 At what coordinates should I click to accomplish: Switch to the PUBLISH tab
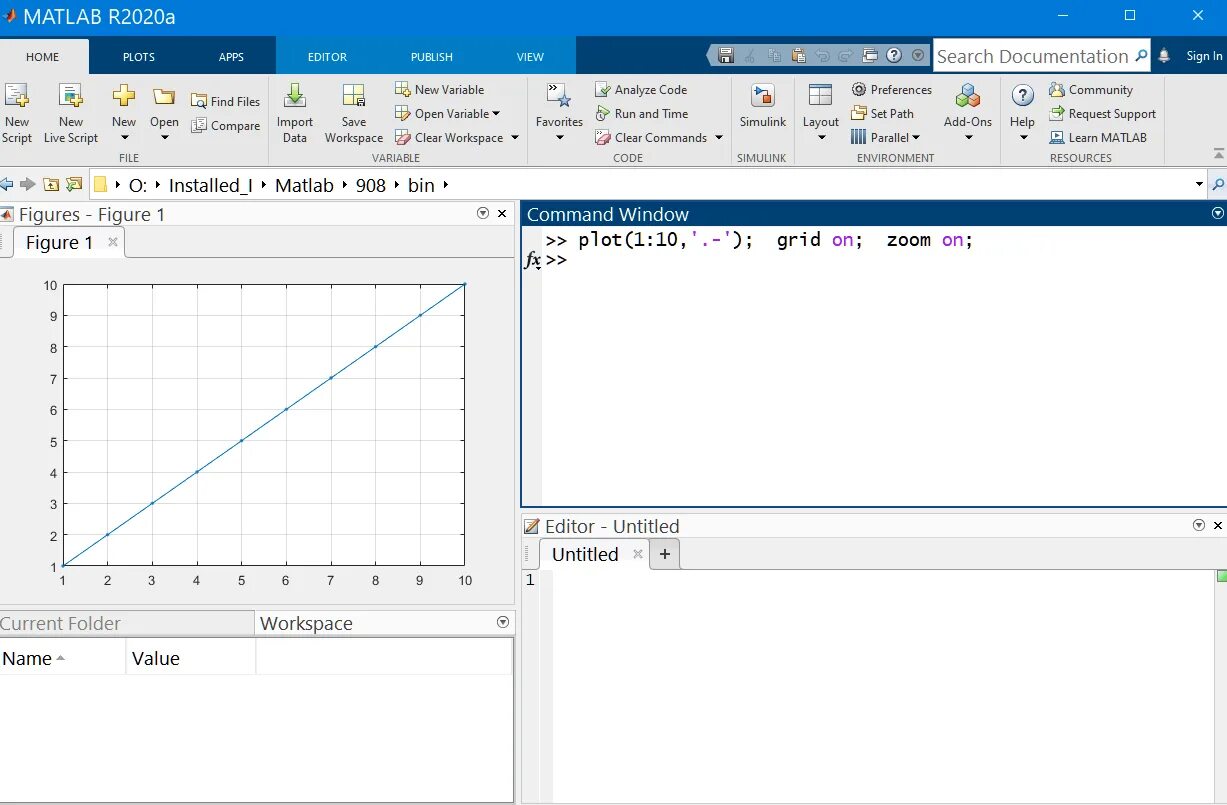[432, 57]
